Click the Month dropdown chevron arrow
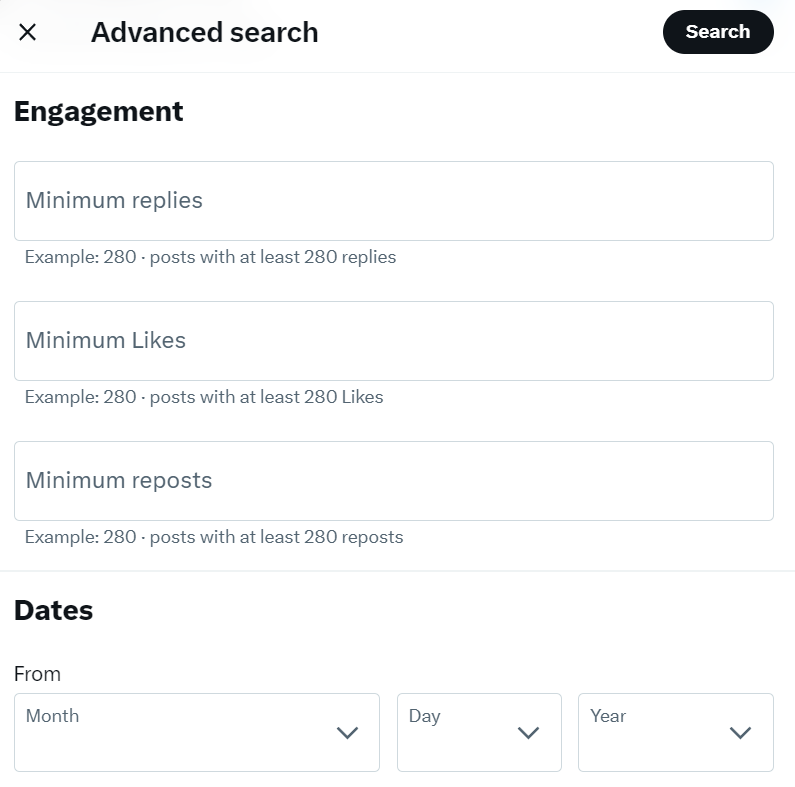The width and height of the screenshot is (795, 787). (x=347, y=733)
